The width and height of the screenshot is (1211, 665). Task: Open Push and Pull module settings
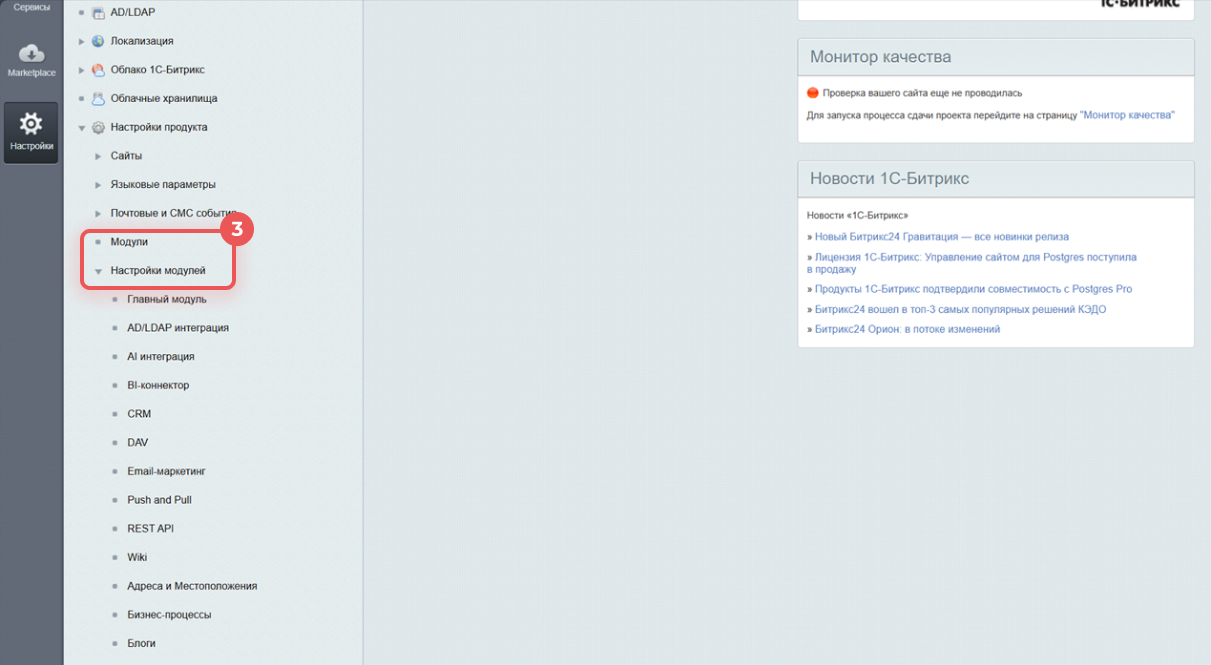[x=159, y=500]
